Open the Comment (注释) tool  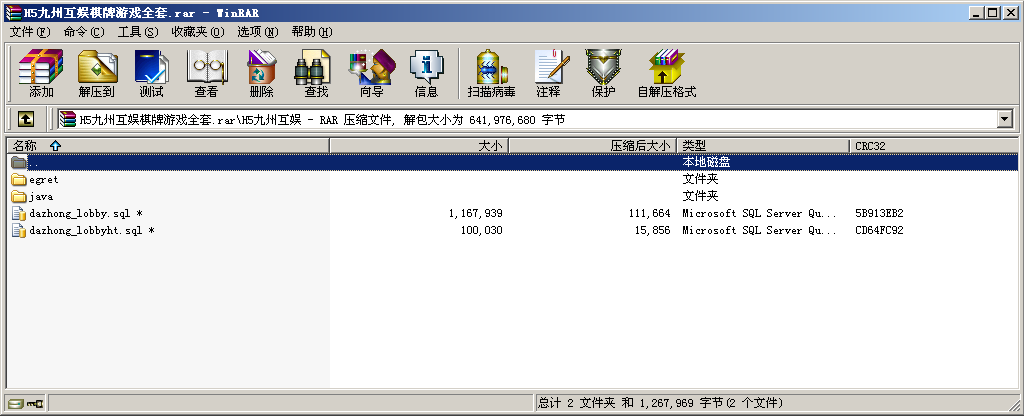[548, 74]
